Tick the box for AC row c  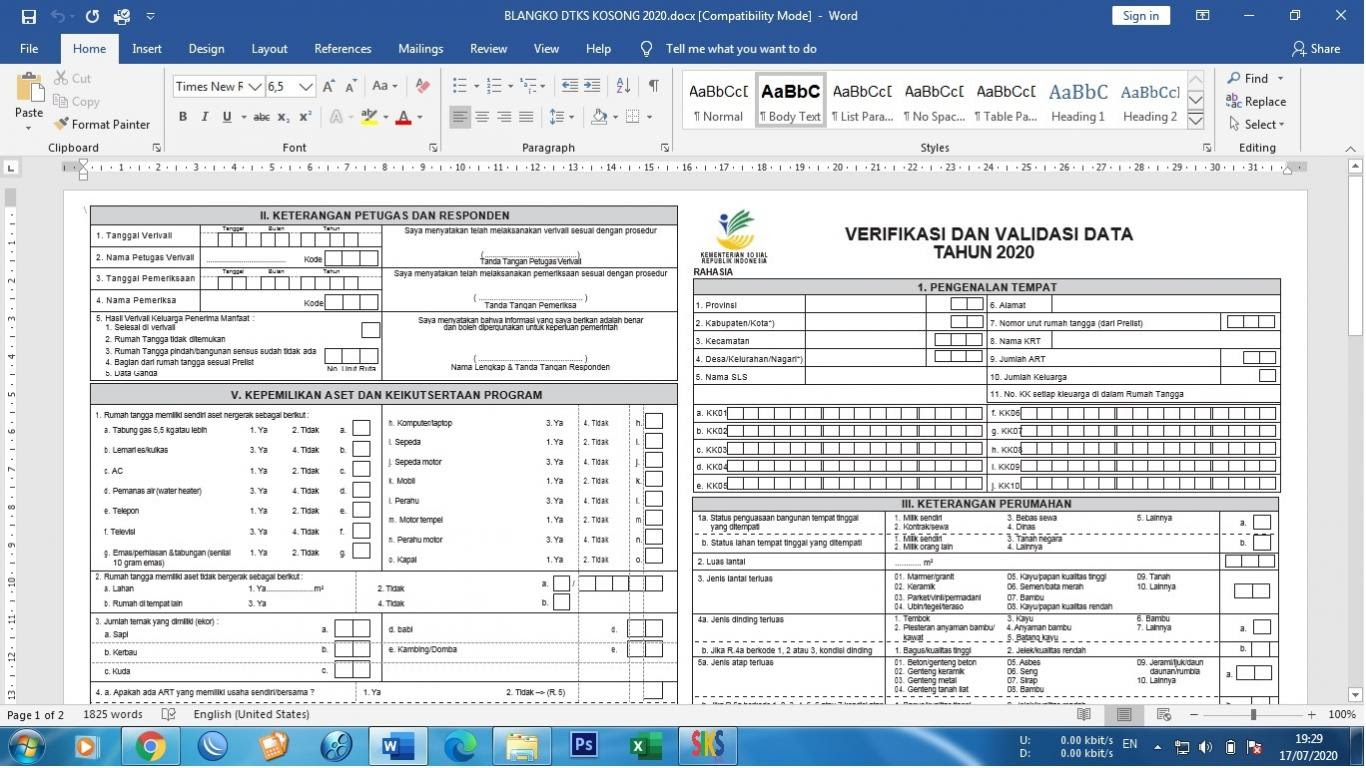361,470
